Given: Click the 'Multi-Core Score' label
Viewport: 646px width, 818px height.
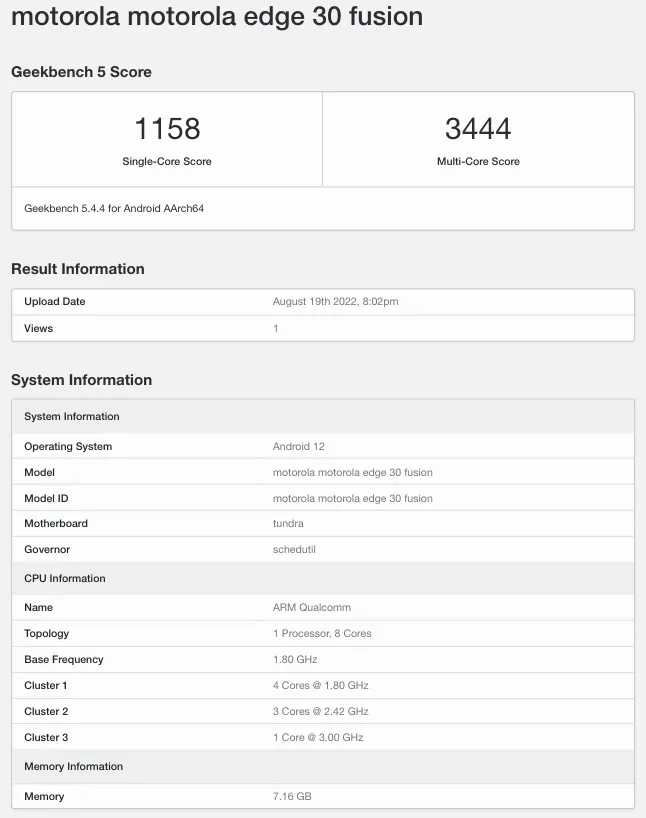Looking at the screenshot, I should pos(478,162).
